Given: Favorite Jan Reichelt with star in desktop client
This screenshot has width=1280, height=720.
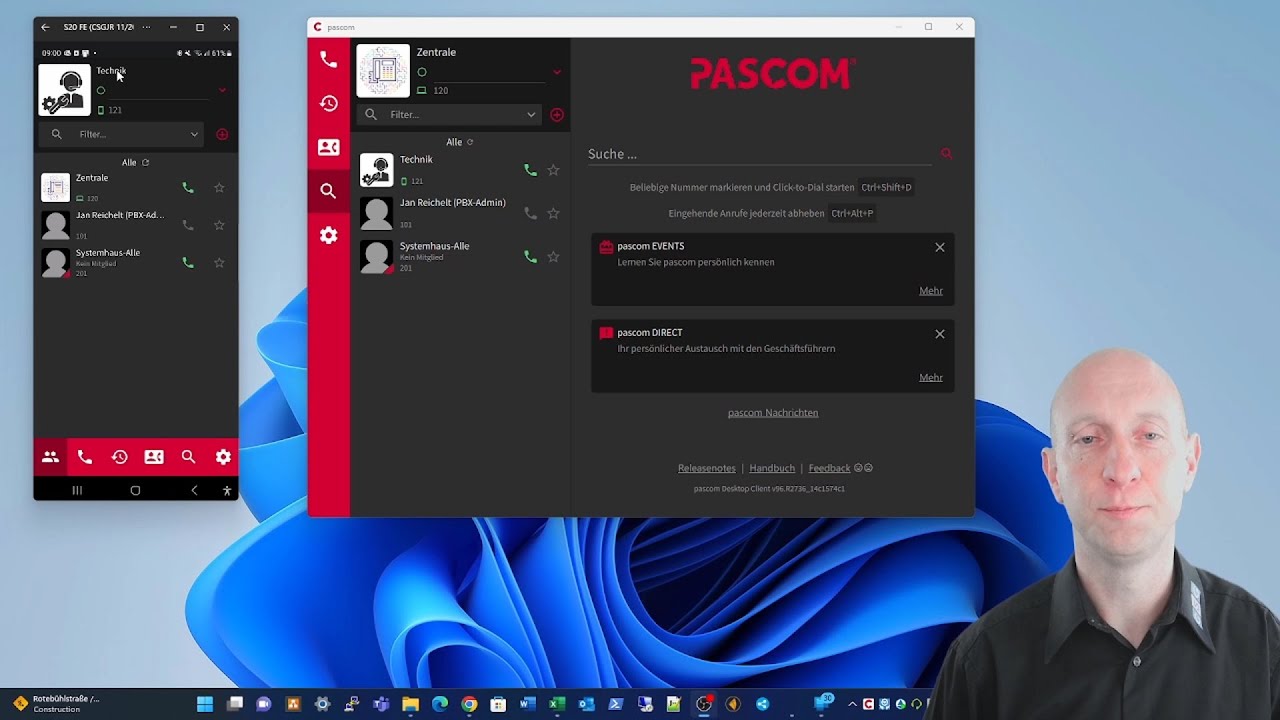Looking at the screenshot, I should click(x=553, y=213).
